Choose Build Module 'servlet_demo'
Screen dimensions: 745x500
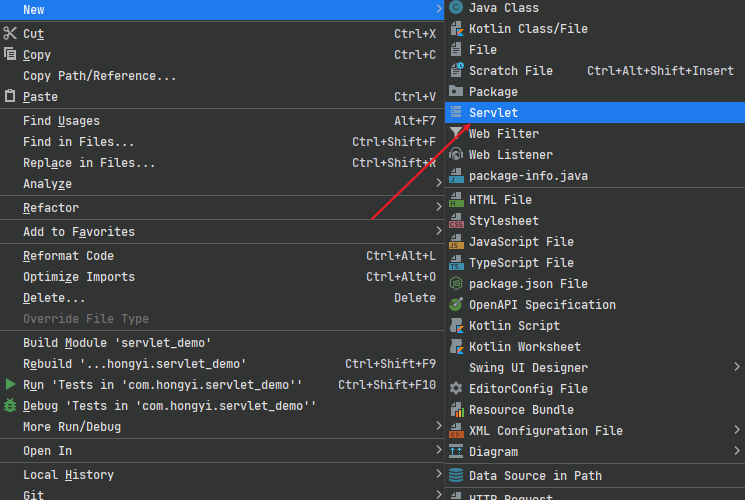tap(117, 343)
